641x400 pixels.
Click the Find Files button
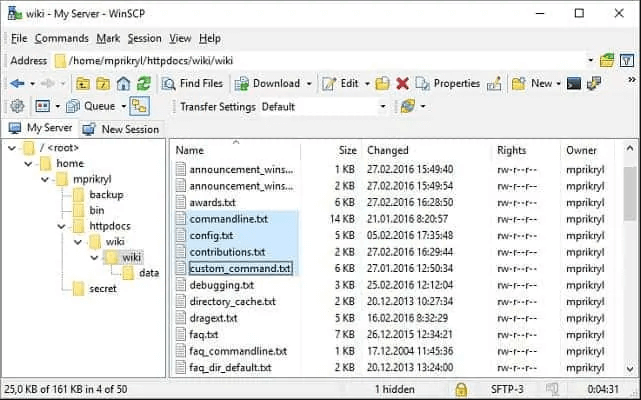(192, 83)
